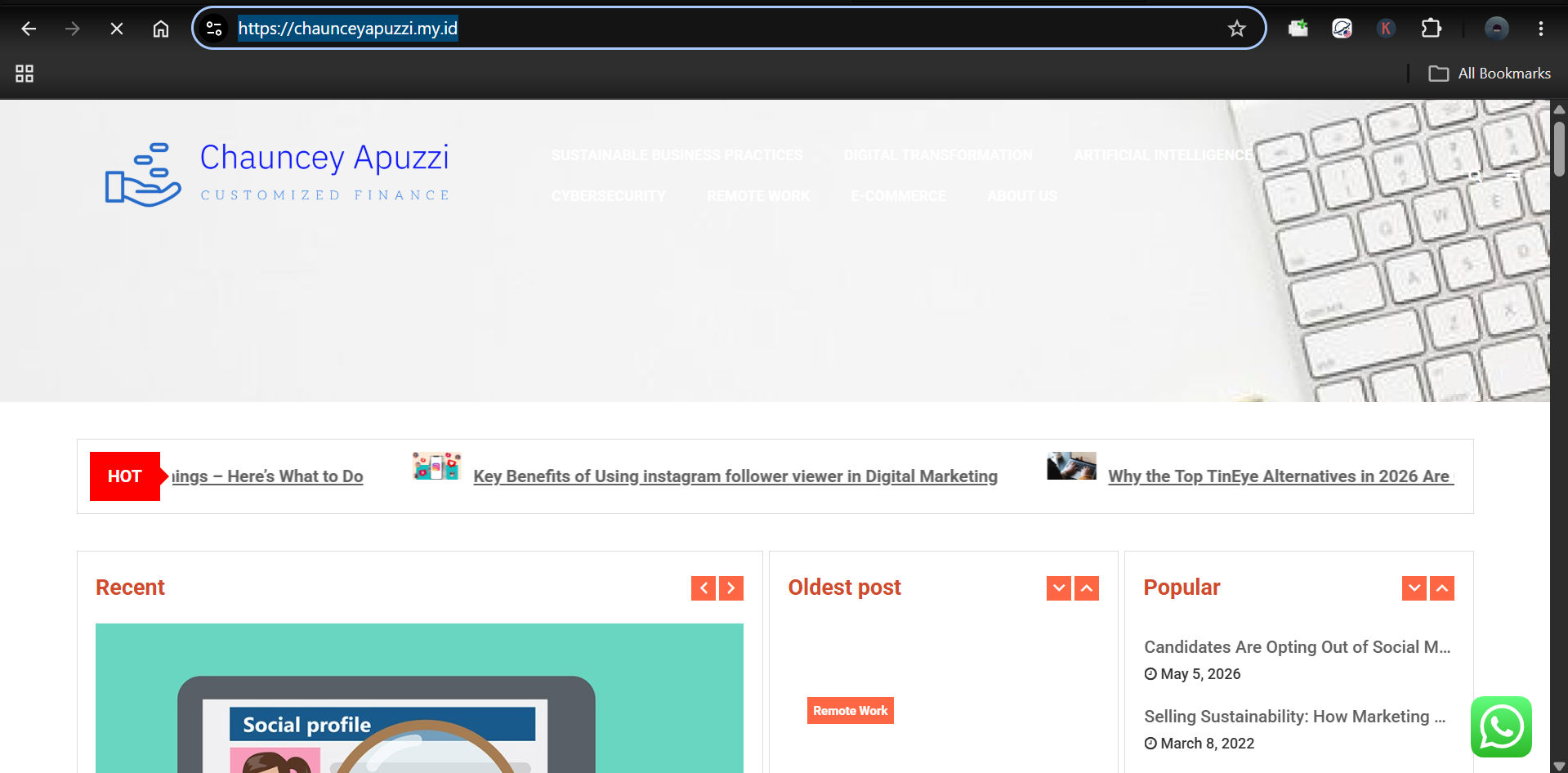Open Instagram follower viewer benefits article
The width and height of the screenshot is (1568, 773).
point(735,476)
